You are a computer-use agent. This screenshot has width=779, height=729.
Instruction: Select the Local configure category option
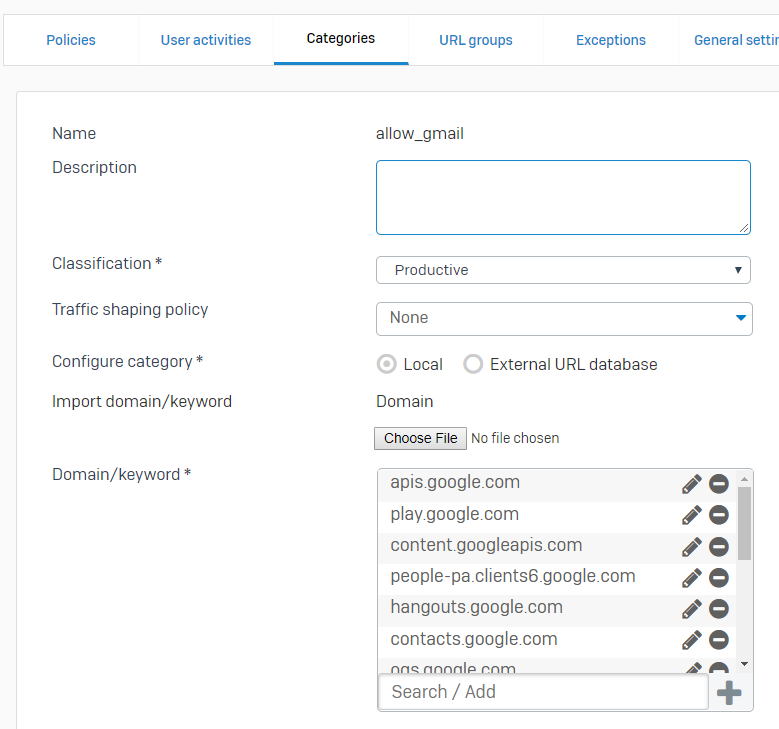386,364
